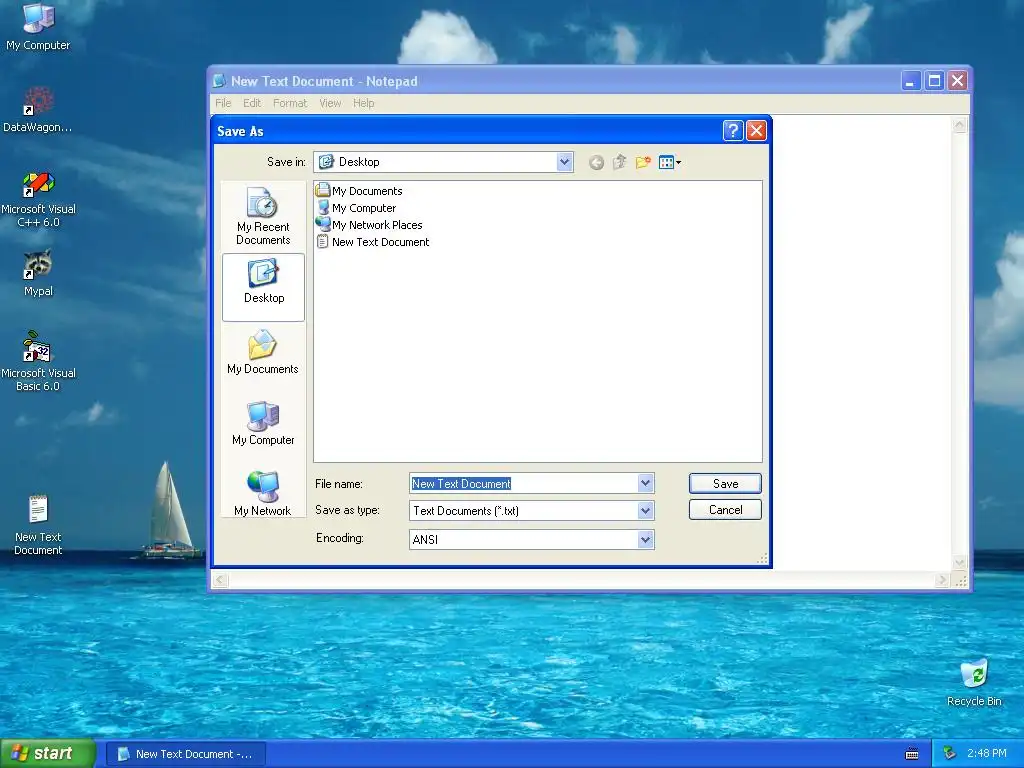Select Recycle Bin desktop icon
Viewport: 1024px width, 768px height.
point(974,682)
